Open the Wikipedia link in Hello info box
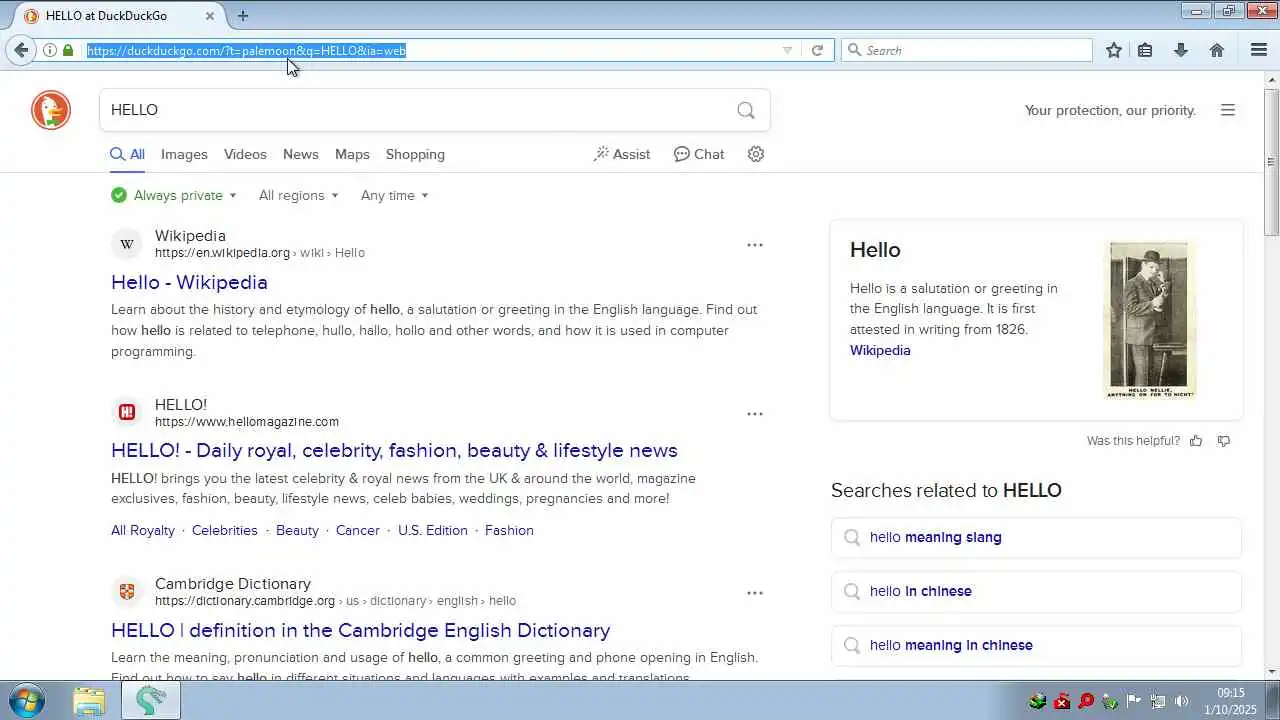1280x720 pixels. click(x=880, y=350)
